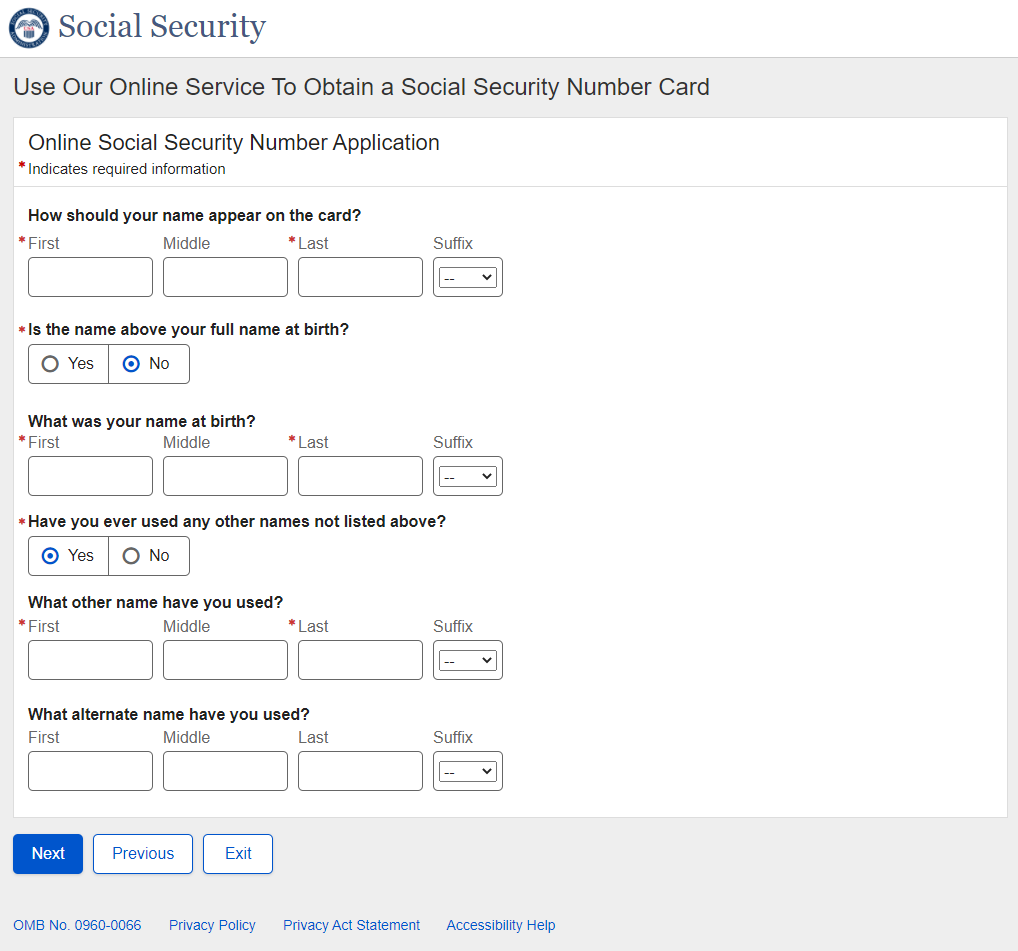Click the Exit button

click(x=238, y=854)
